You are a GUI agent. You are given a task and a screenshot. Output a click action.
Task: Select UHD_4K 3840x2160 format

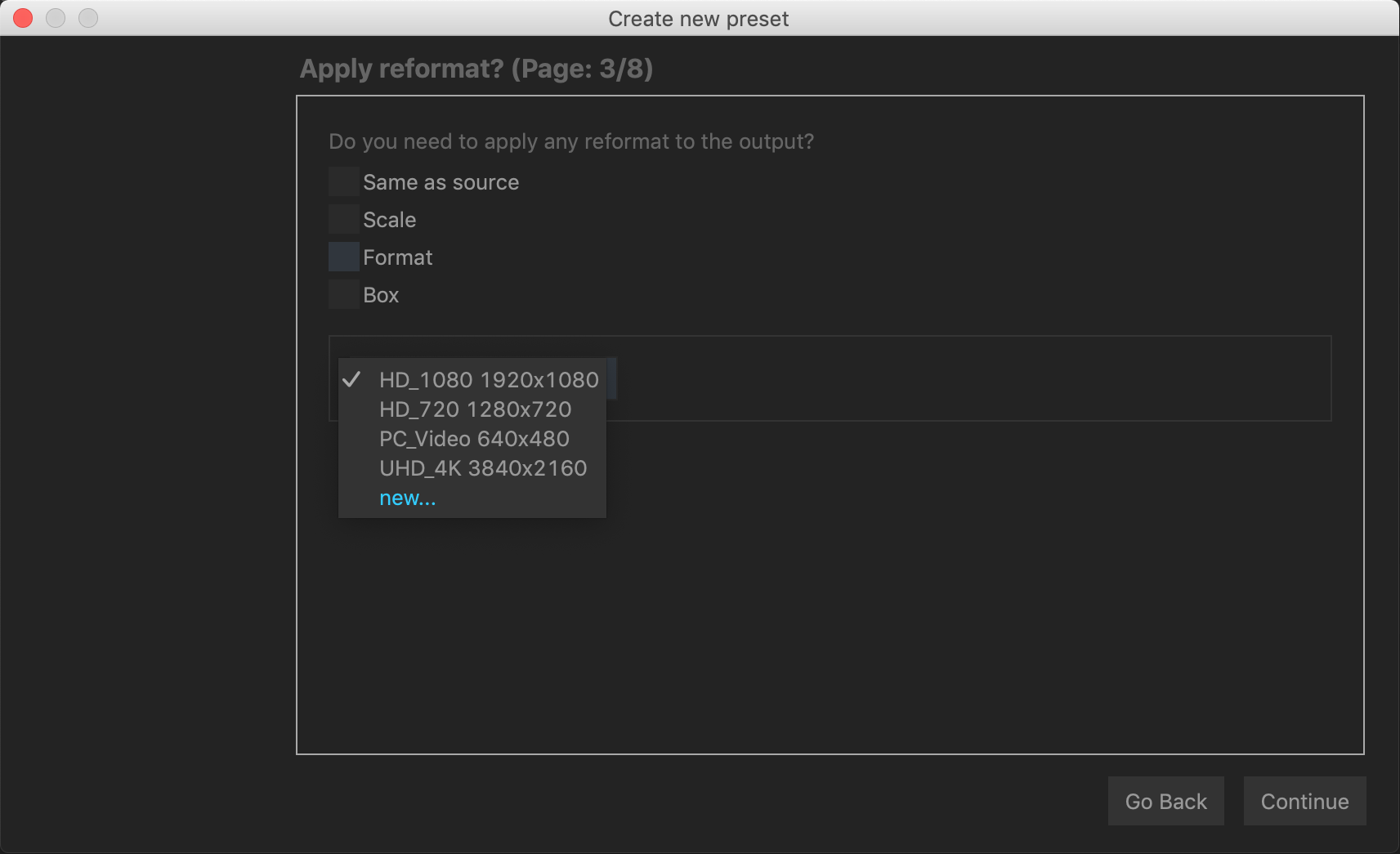[483, 468]
